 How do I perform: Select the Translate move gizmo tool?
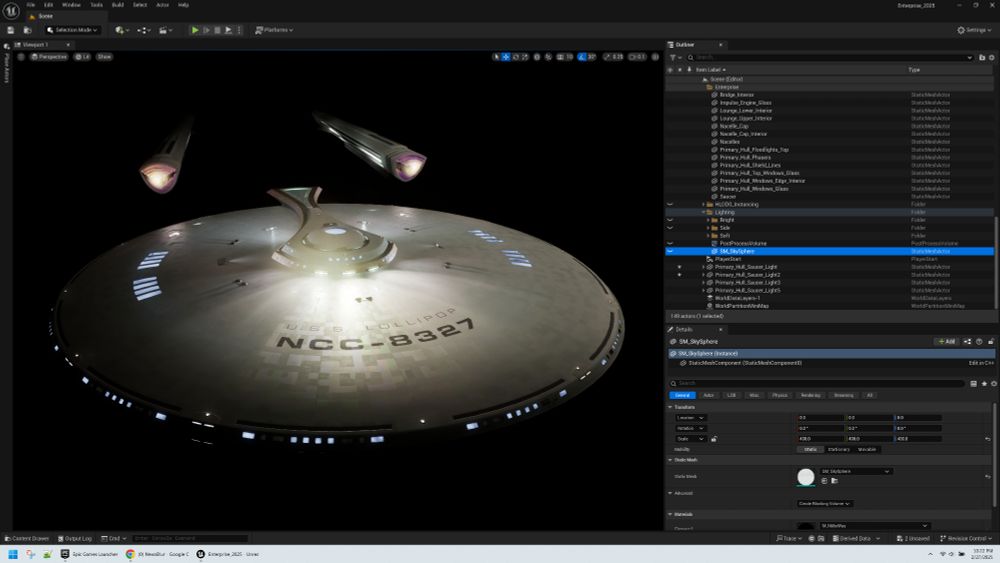506,57
